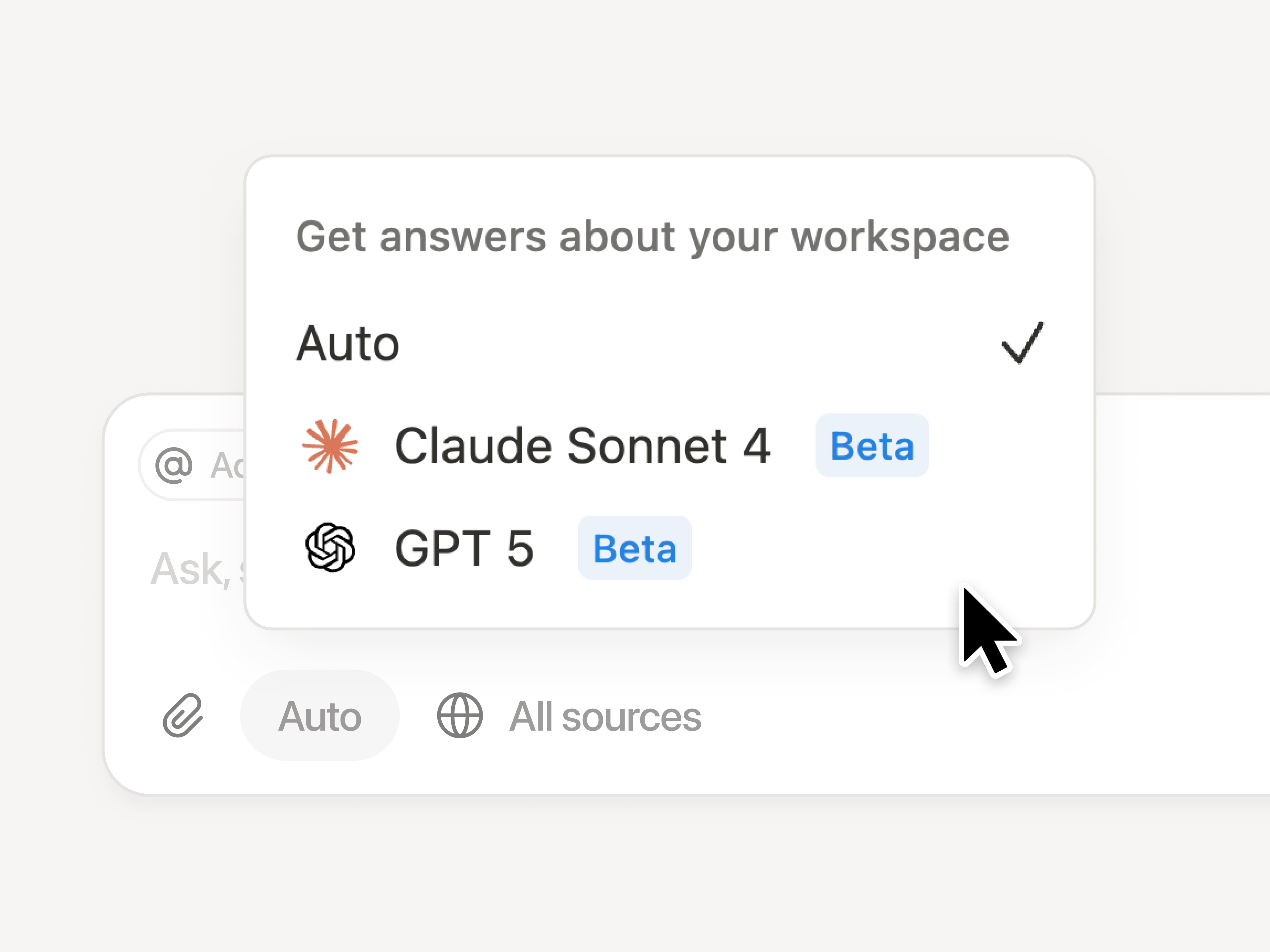This screenshot has height=952, width=1270.
Task: Click the Beta badge beside Claude Sonnet 4
Action: coord(872,446)
